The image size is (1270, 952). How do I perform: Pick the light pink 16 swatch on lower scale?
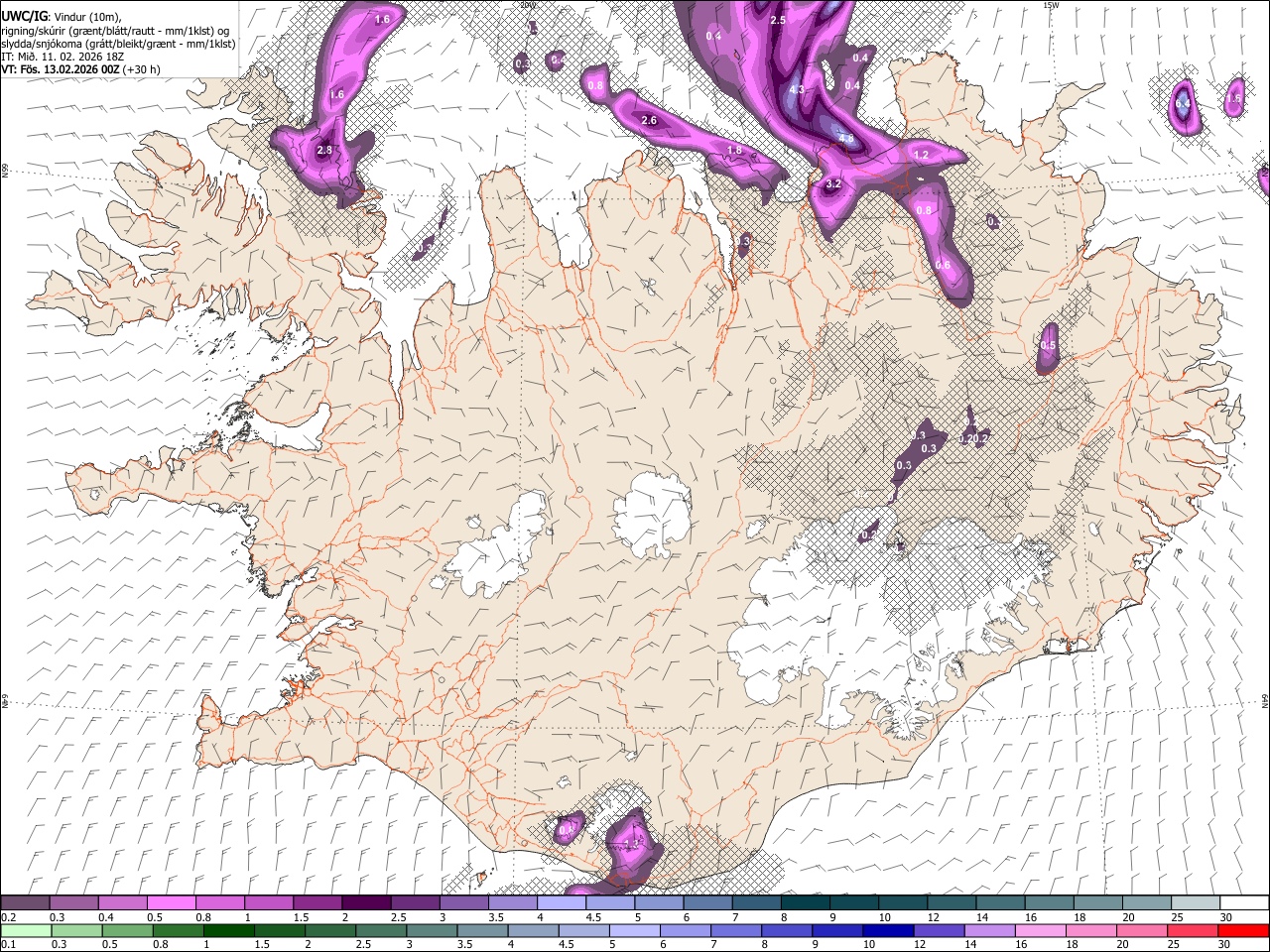click(1041, 930)
